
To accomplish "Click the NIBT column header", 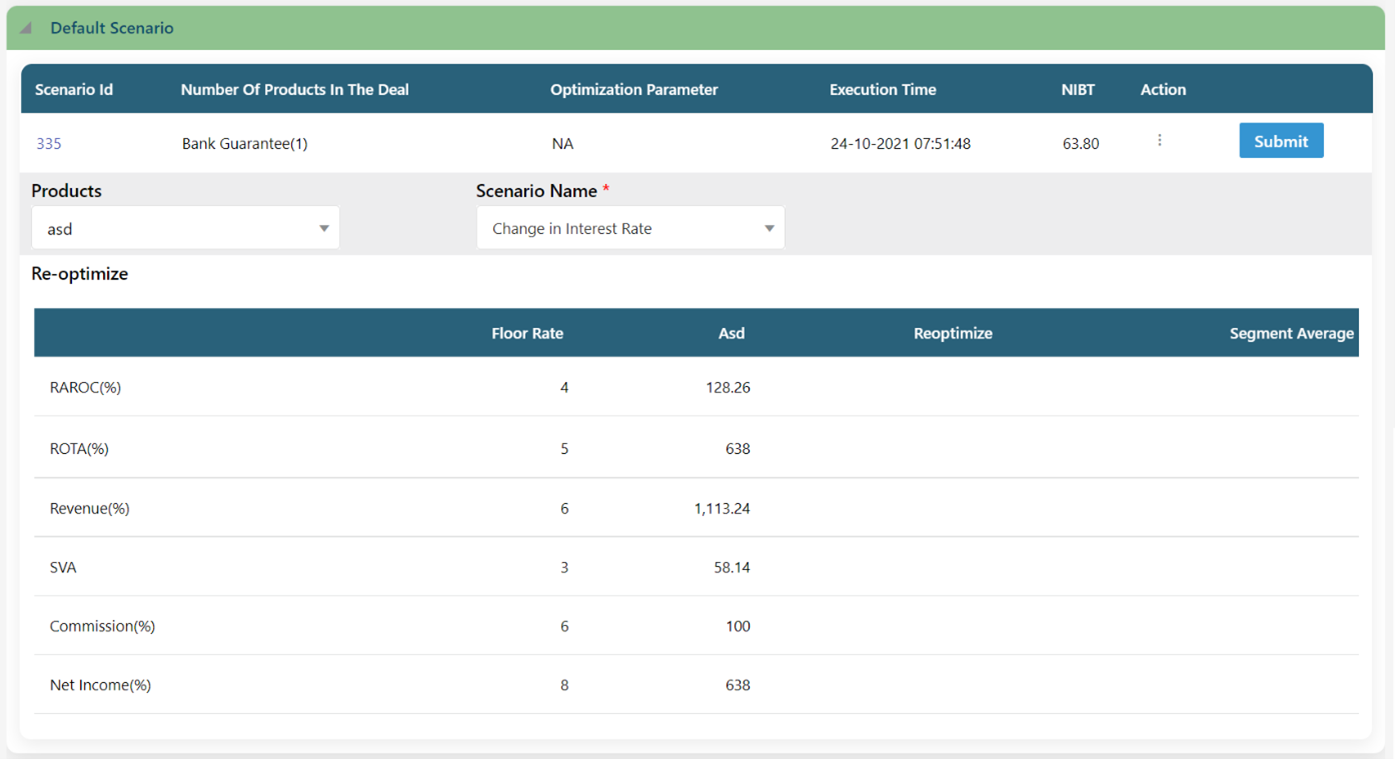I will [x=1078, y=89].
